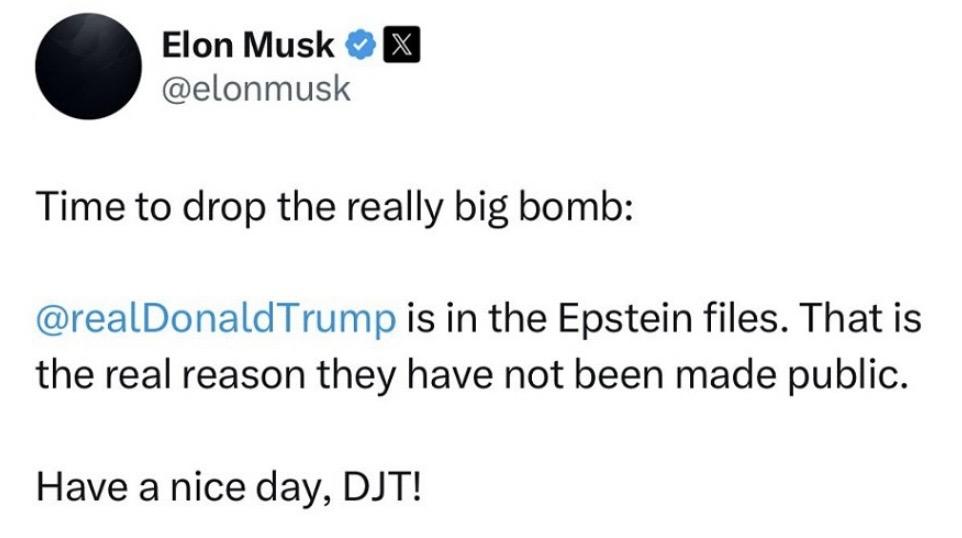Click the word 'DJT!' at the tweet's end
962x538 pixels.
pos(391,489)
